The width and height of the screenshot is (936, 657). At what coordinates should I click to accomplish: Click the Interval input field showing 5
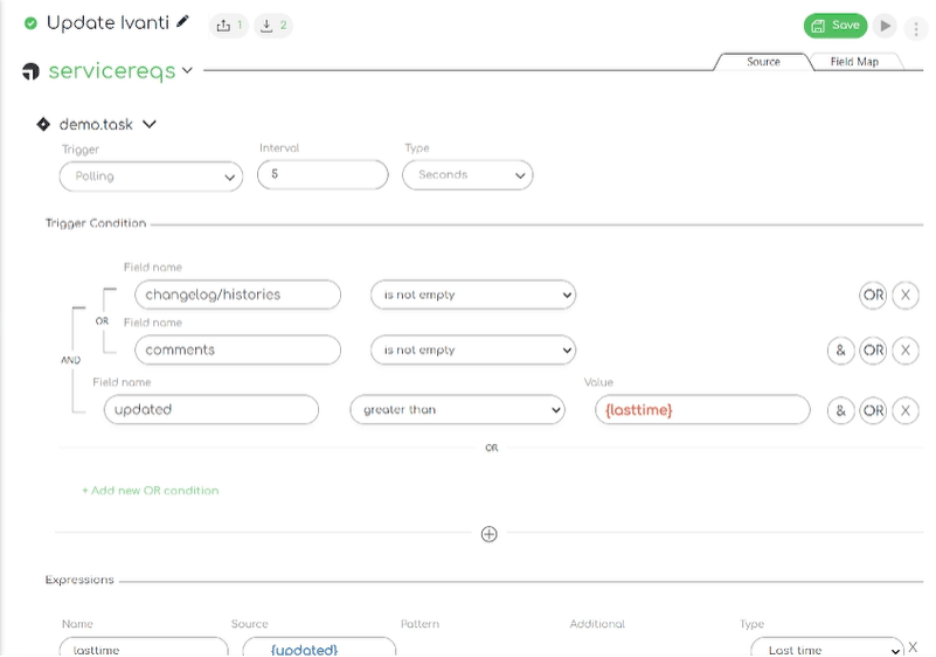click(323, 174)
